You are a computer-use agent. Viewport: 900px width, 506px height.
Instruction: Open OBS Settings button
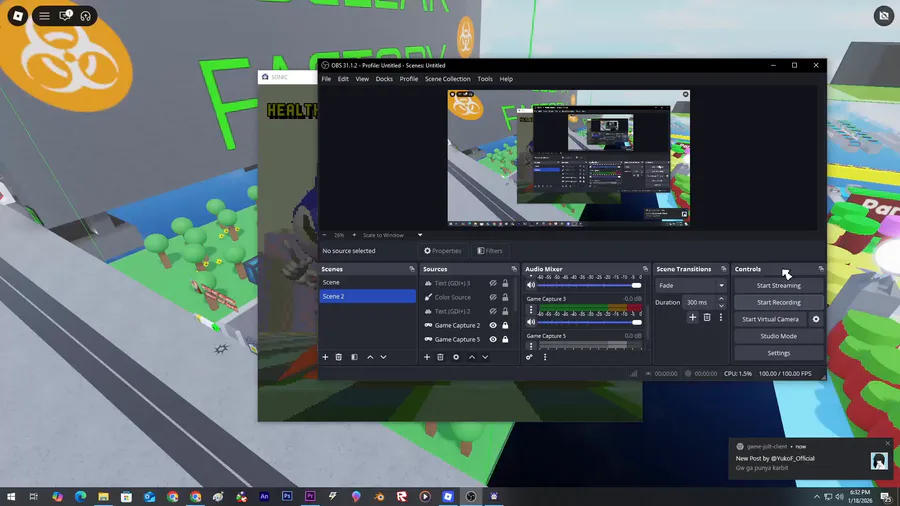(778, 353)
